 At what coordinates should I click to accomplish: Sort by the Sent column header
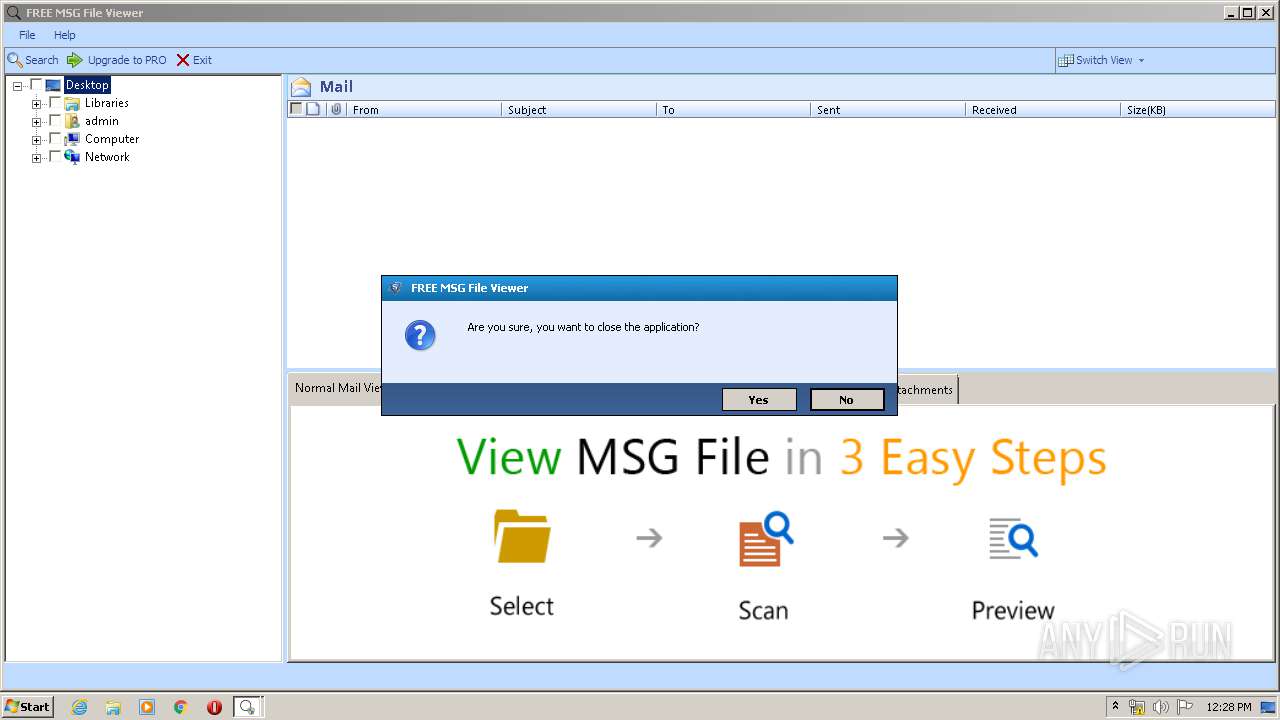coord(888,110)
